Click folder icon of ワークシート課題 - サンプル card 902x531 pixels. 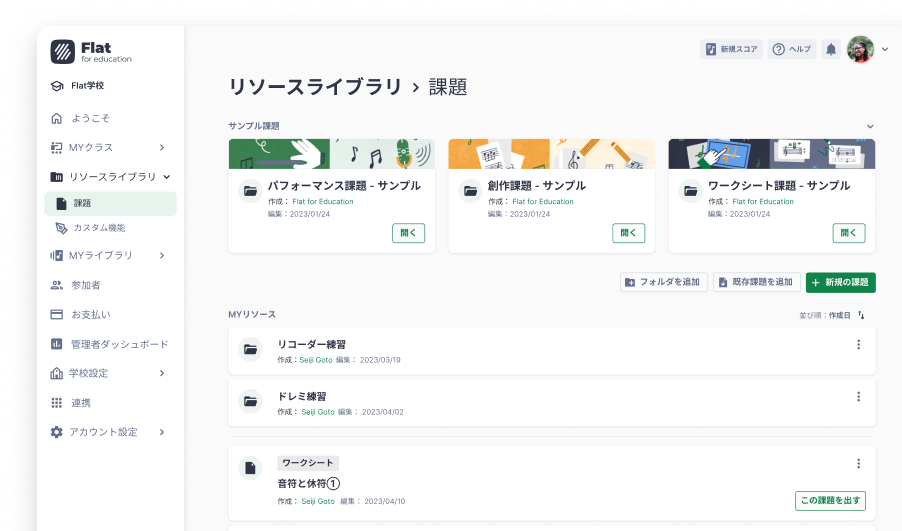[690, 191]
